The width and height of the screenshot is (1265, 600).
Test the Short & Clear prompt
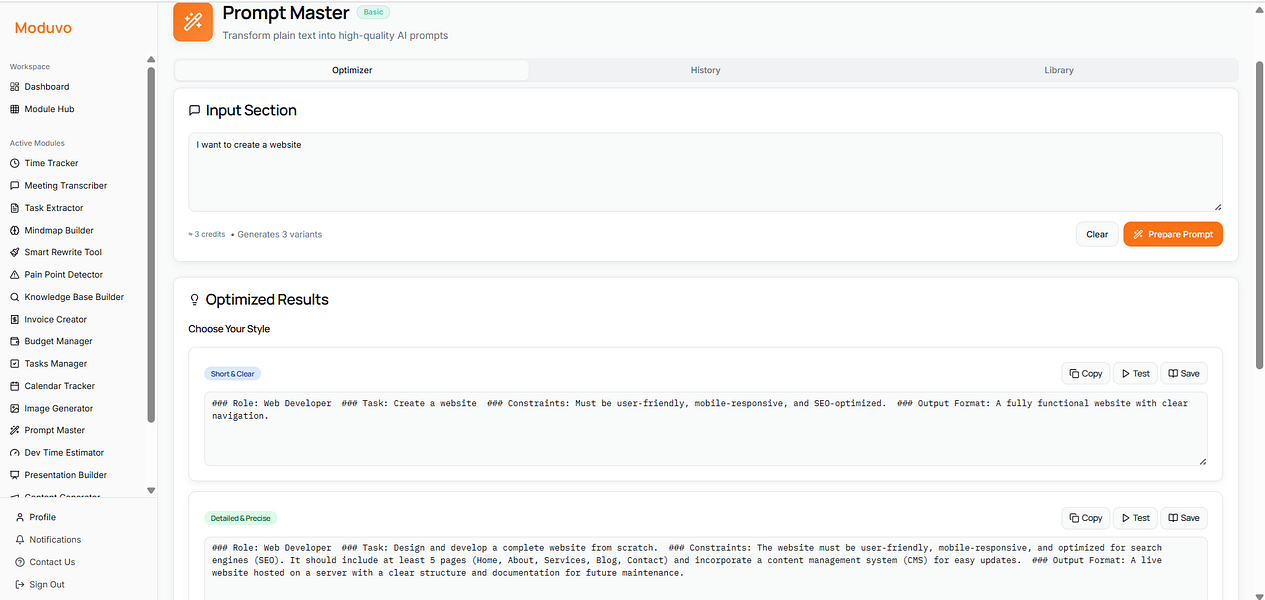(1135, 374)
